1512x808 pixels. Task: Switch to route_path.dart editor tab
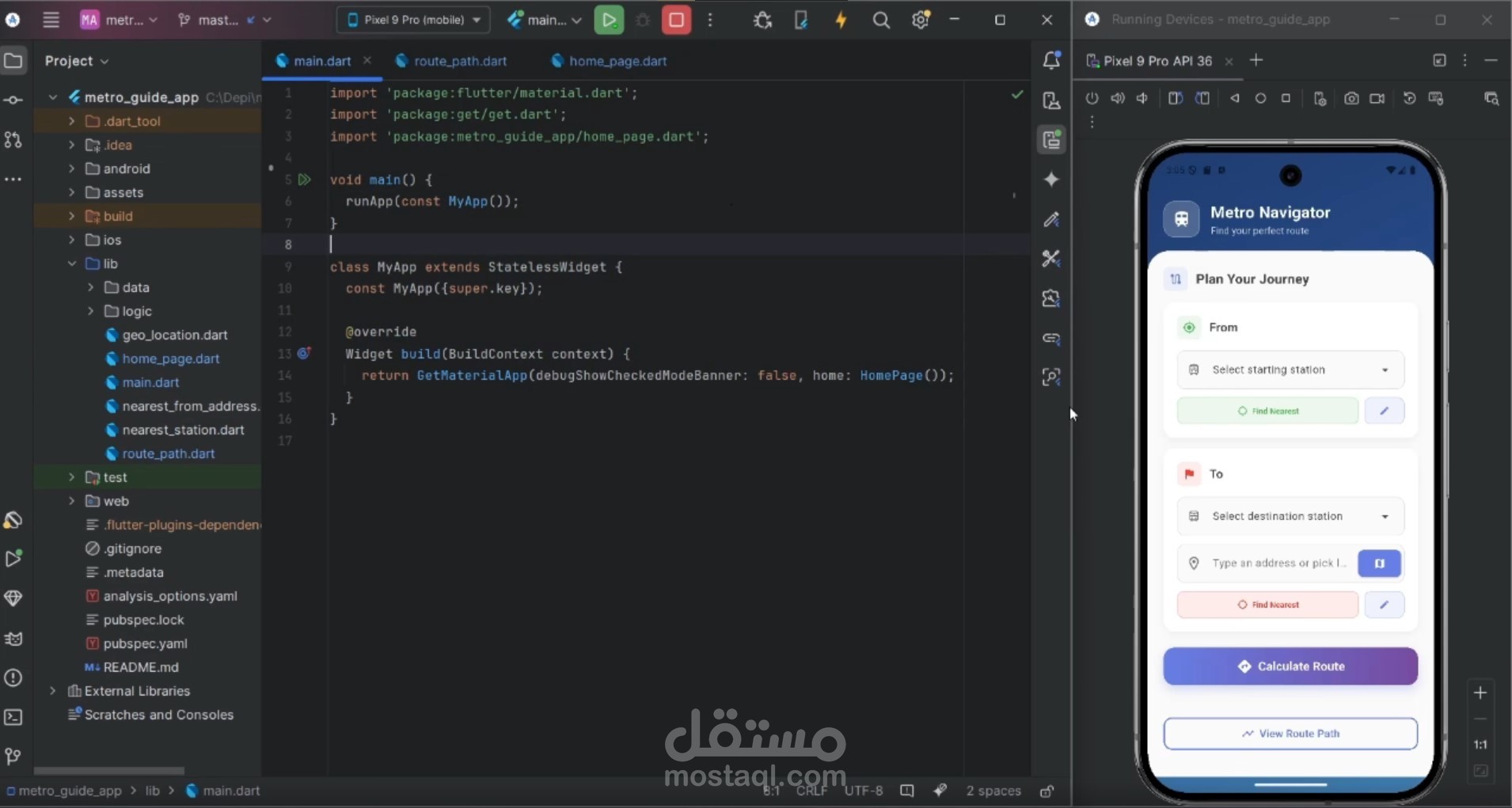point(451,61)
